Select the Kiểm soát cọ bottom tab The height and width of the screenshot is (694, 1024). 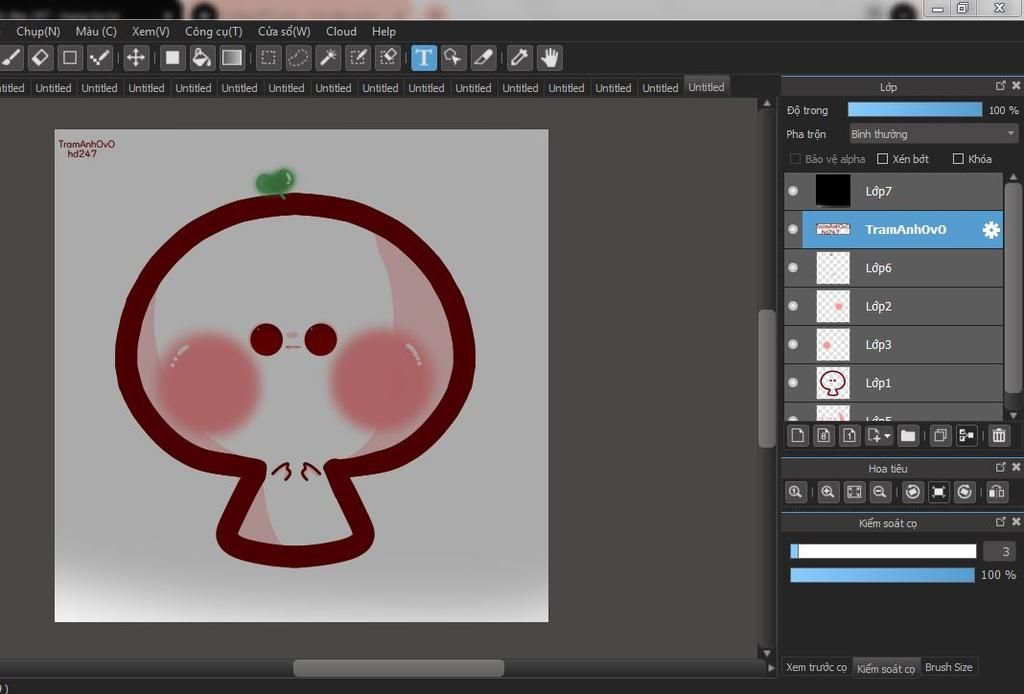click(886, 668)
